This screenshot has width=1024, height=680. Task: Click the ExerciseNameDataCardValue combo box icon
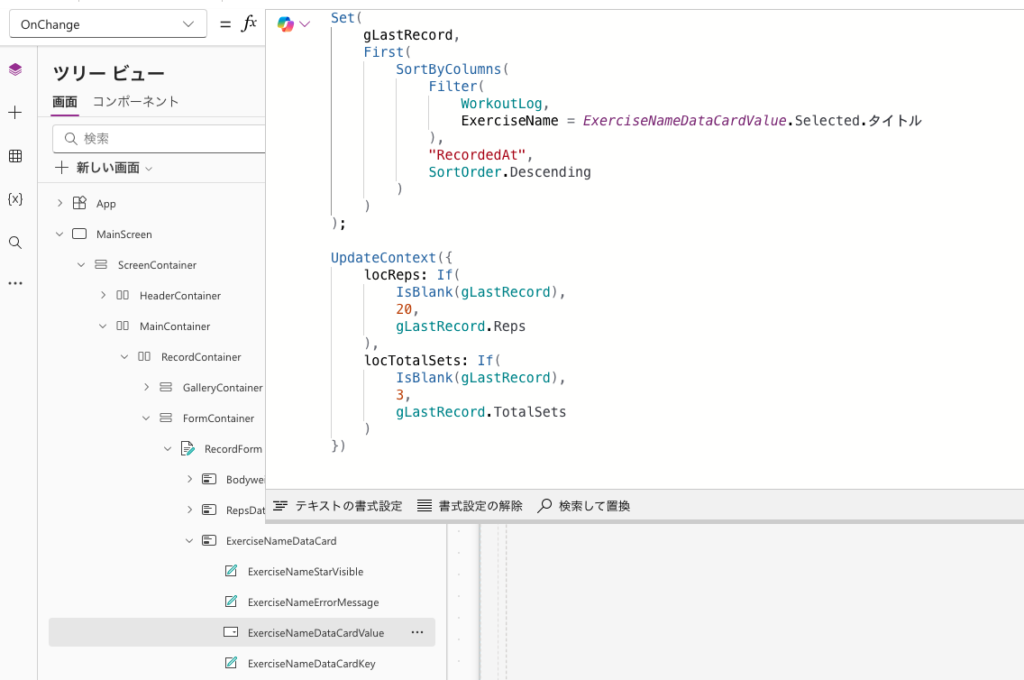point(231,632)
